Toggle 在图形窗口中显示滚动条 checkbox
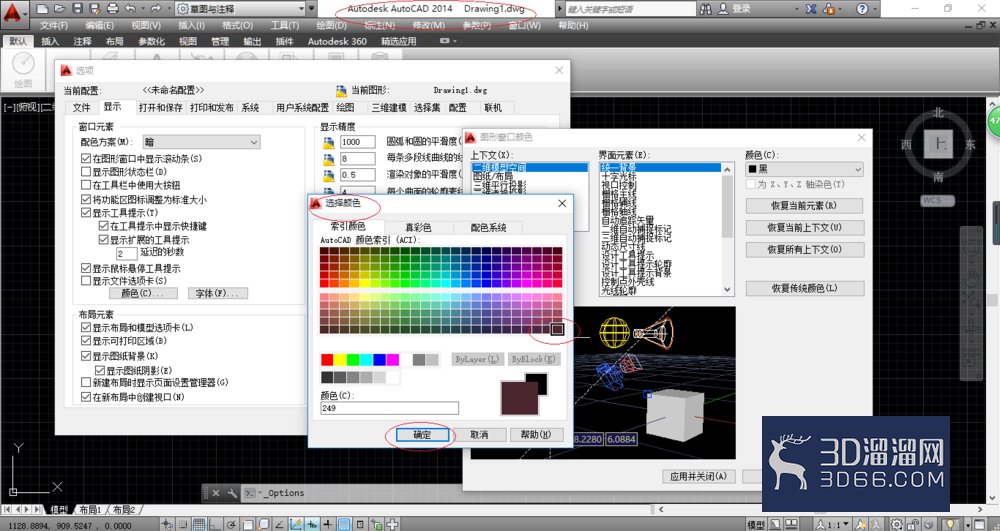 click(86, 158)
